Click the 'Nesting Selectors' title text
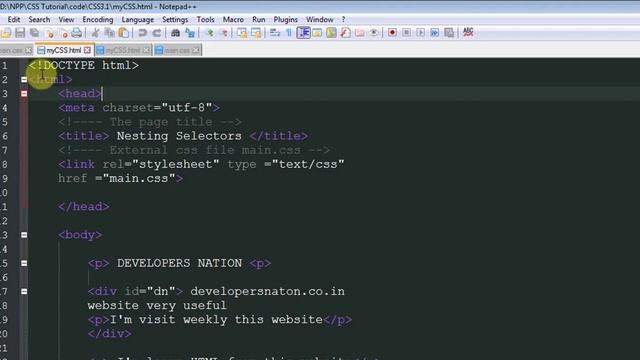640x360 pixels. [x=179, y=136]
